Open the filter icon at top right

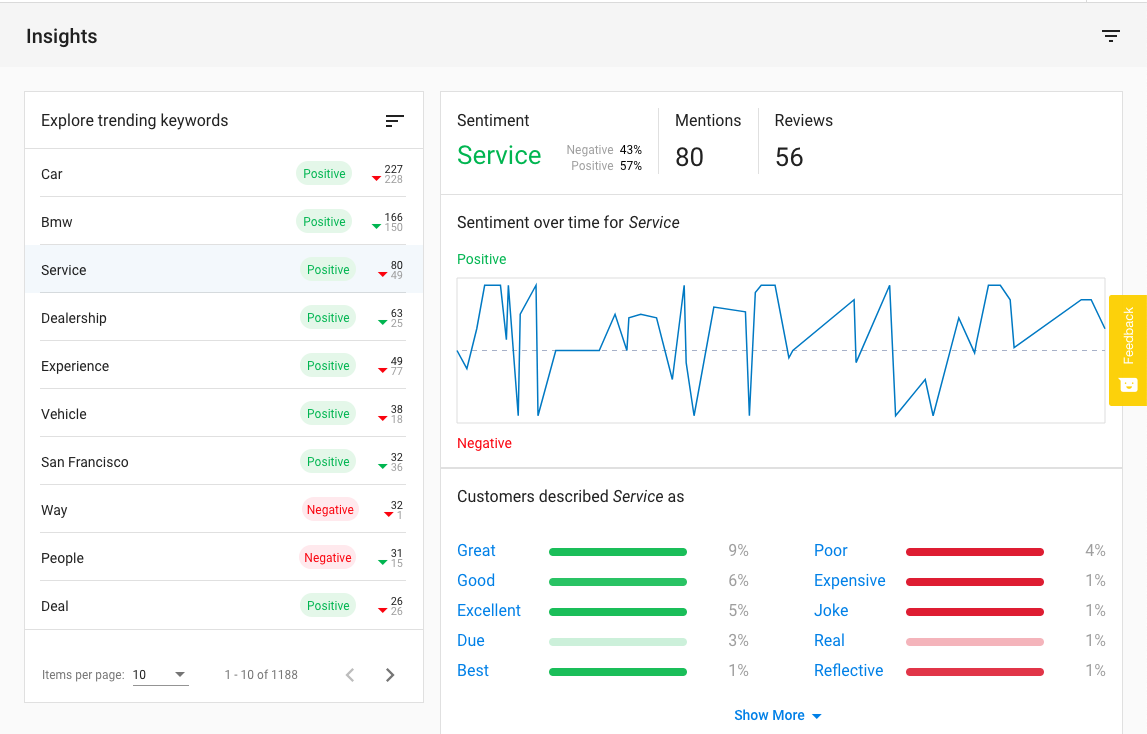point(1111,35)
